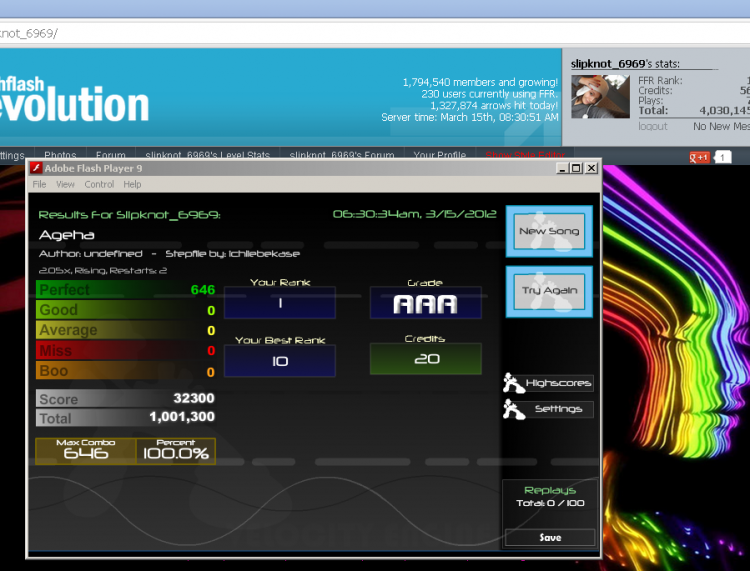This screenshot has width=750, height=571.
Task: Click the +1 count bubble icon
Action: (x=722, y=157)
